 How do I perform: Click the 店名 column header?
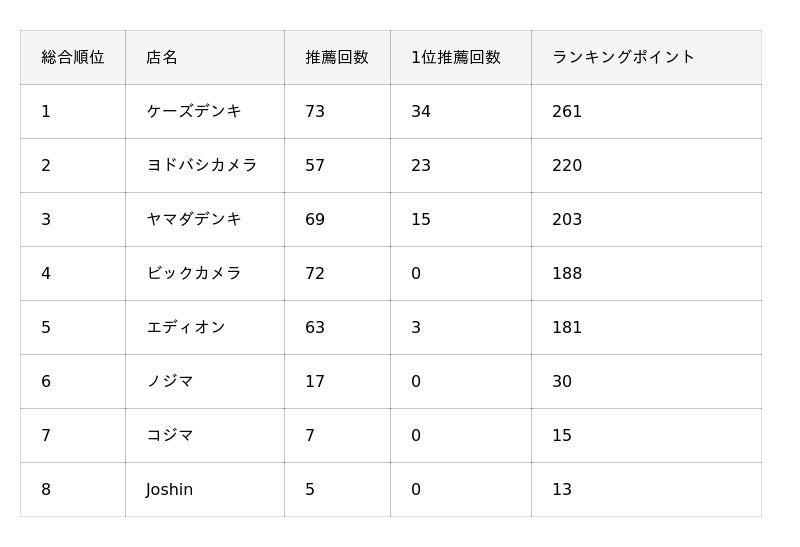pos(205,57)
